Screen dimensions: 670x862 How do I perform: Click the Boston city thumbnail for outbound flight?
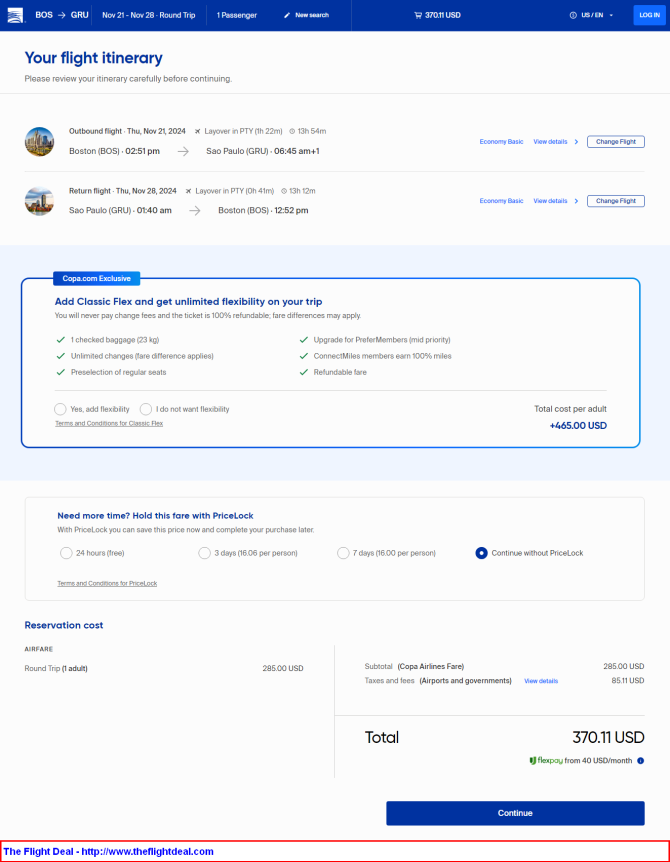(40, 142)
